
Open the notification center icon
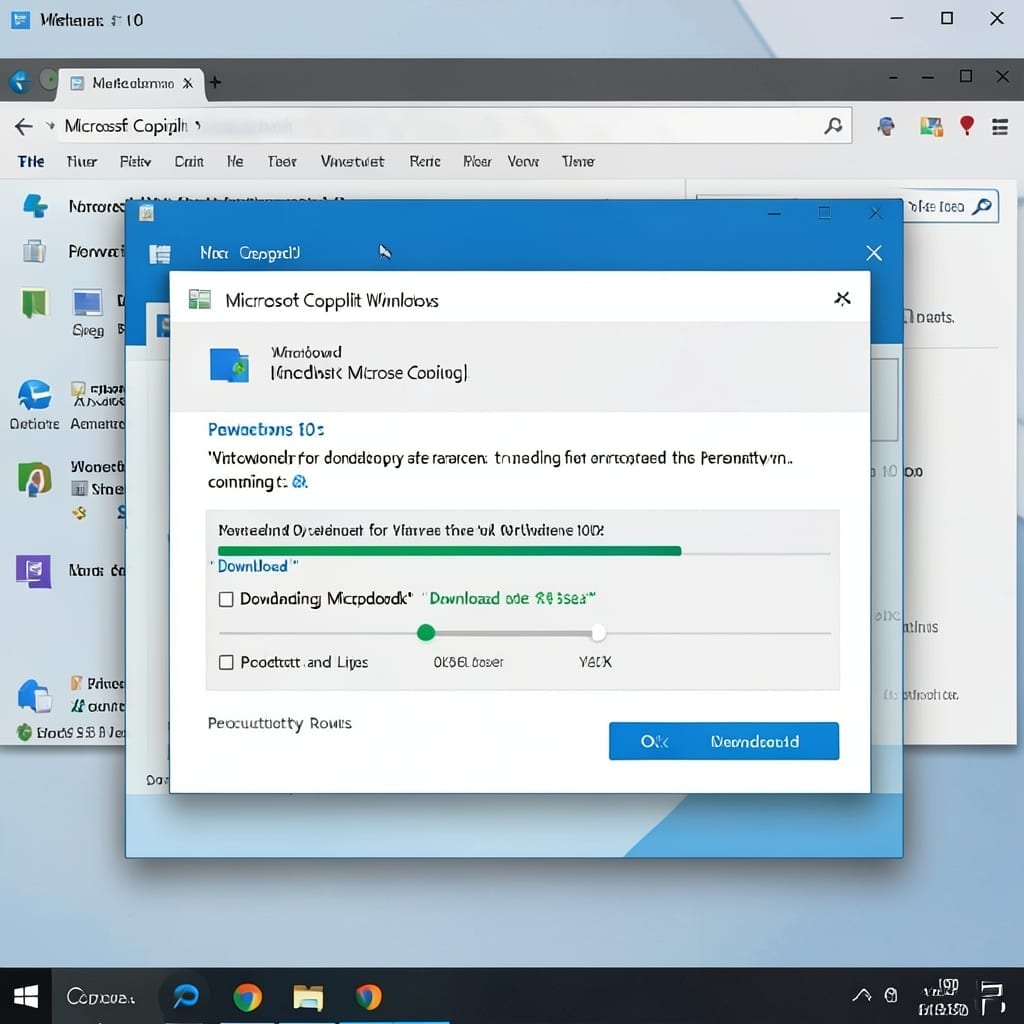pos(992,997)
